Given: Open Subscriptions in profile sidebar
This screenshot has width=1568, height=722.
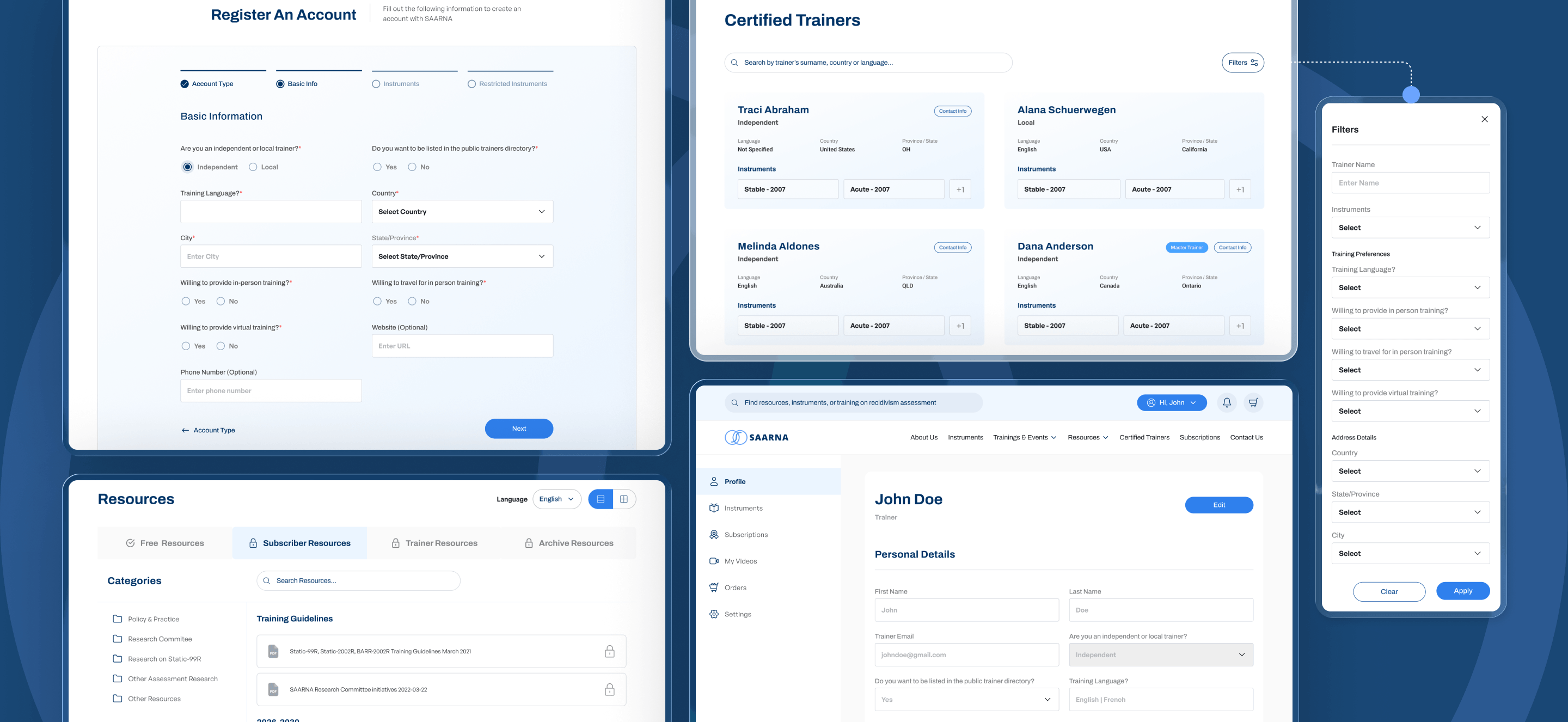Looking at the screenshot, I should pos(738,535).
